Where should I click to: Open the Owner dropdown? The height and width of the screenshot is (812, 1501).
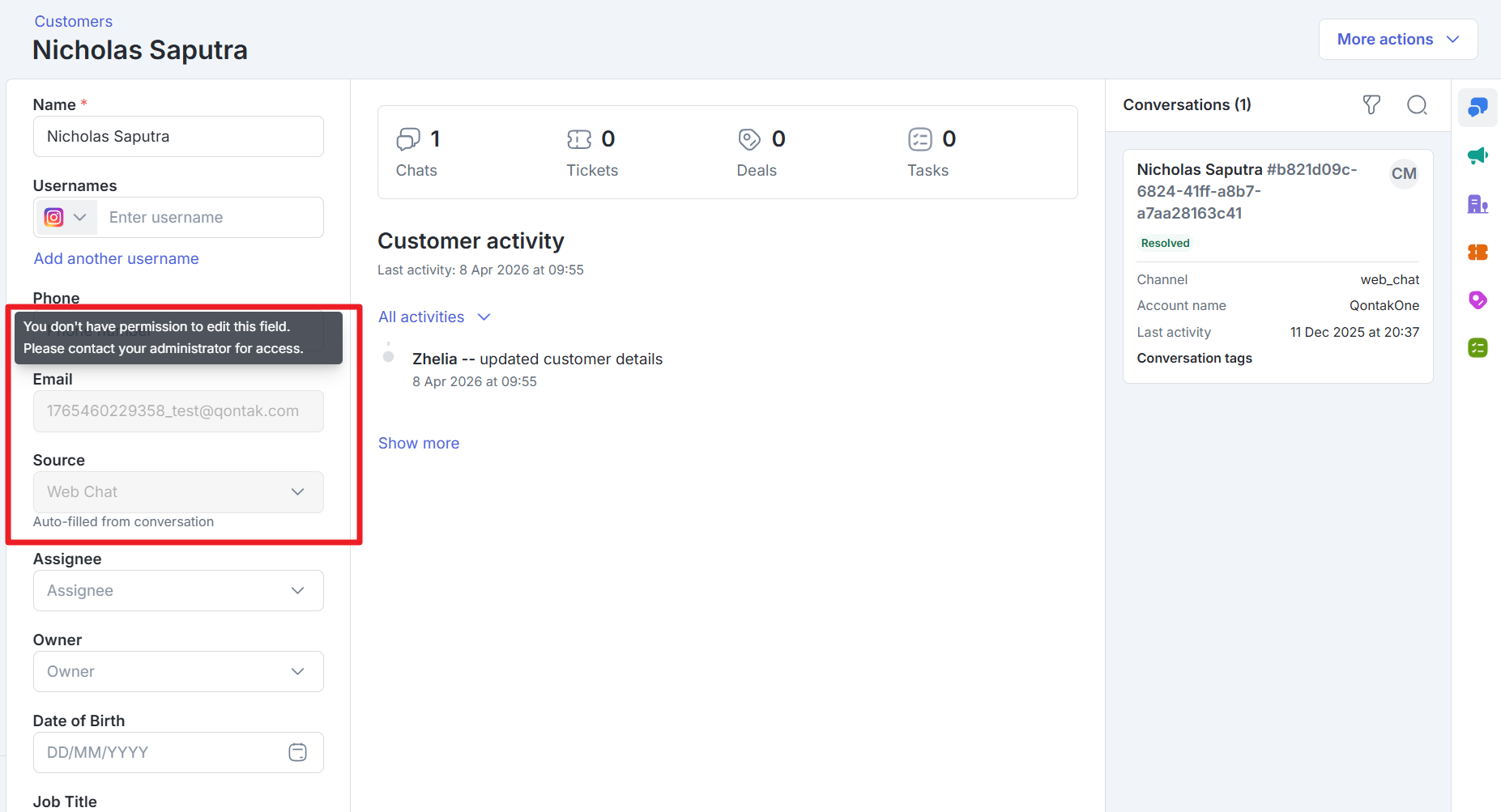178,672
